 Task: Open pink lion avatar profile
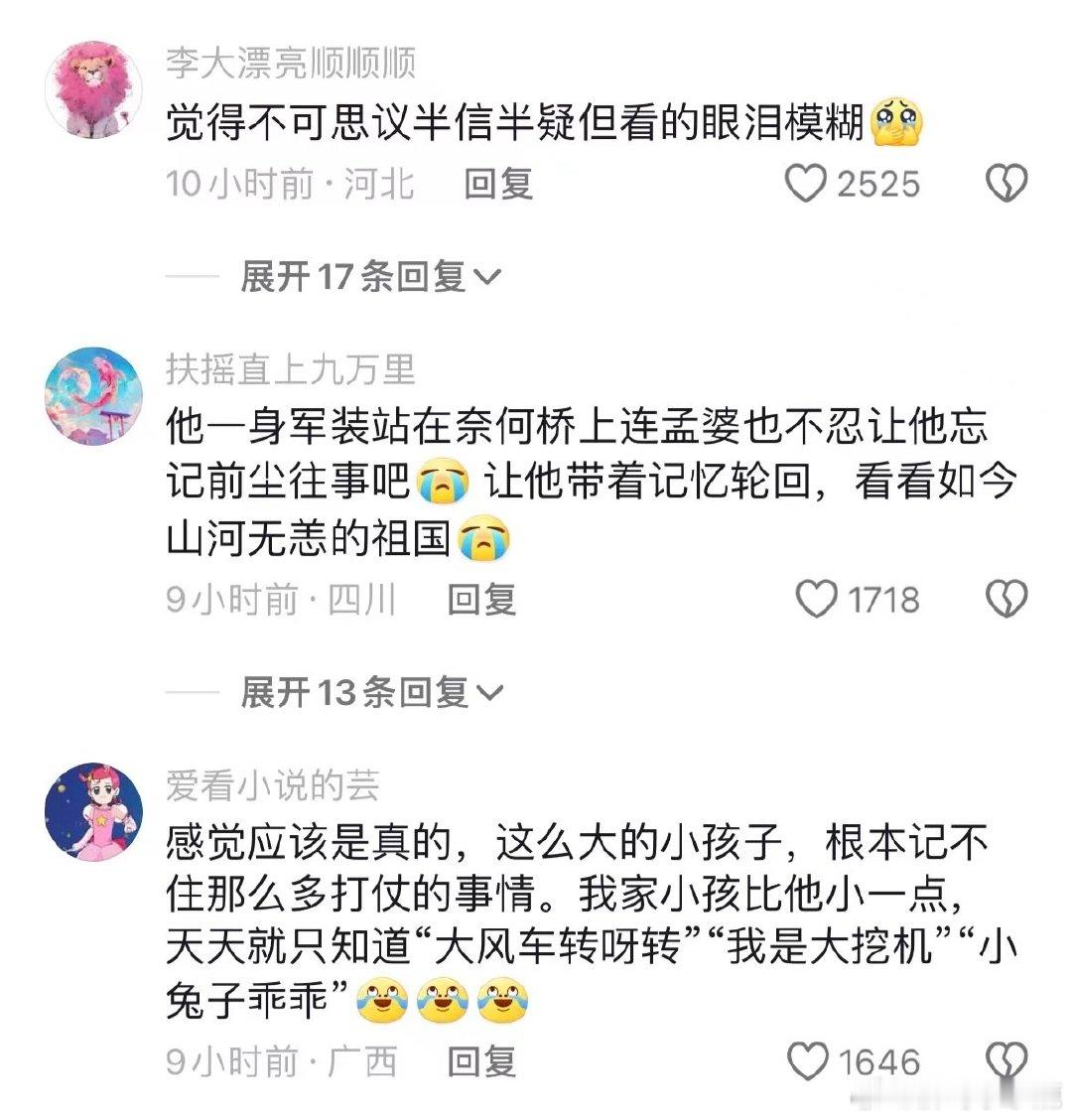click(x=93, y=89)
